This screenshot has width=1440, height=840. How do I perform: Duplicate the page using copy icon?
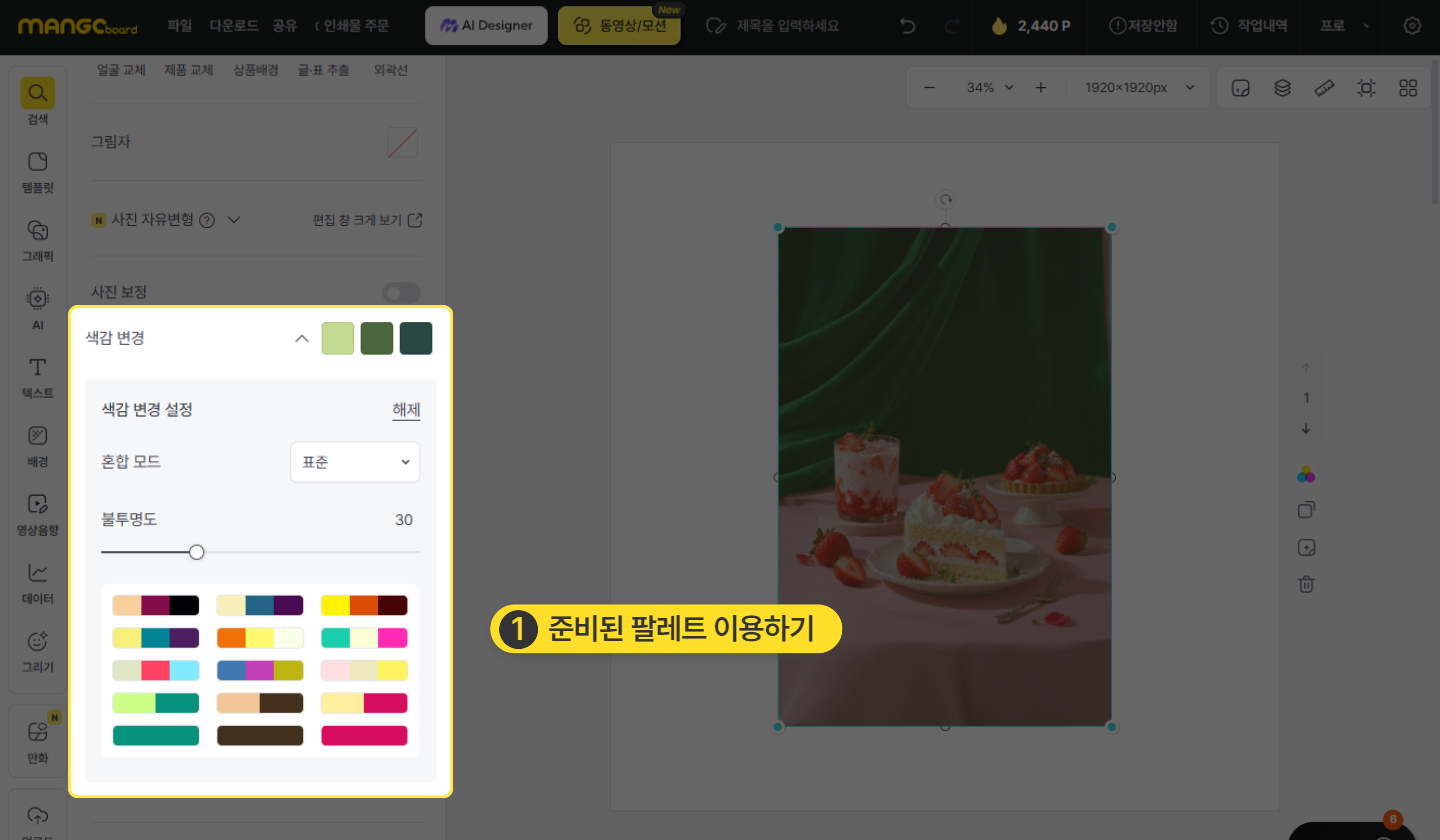click(x=1306, y=510)
